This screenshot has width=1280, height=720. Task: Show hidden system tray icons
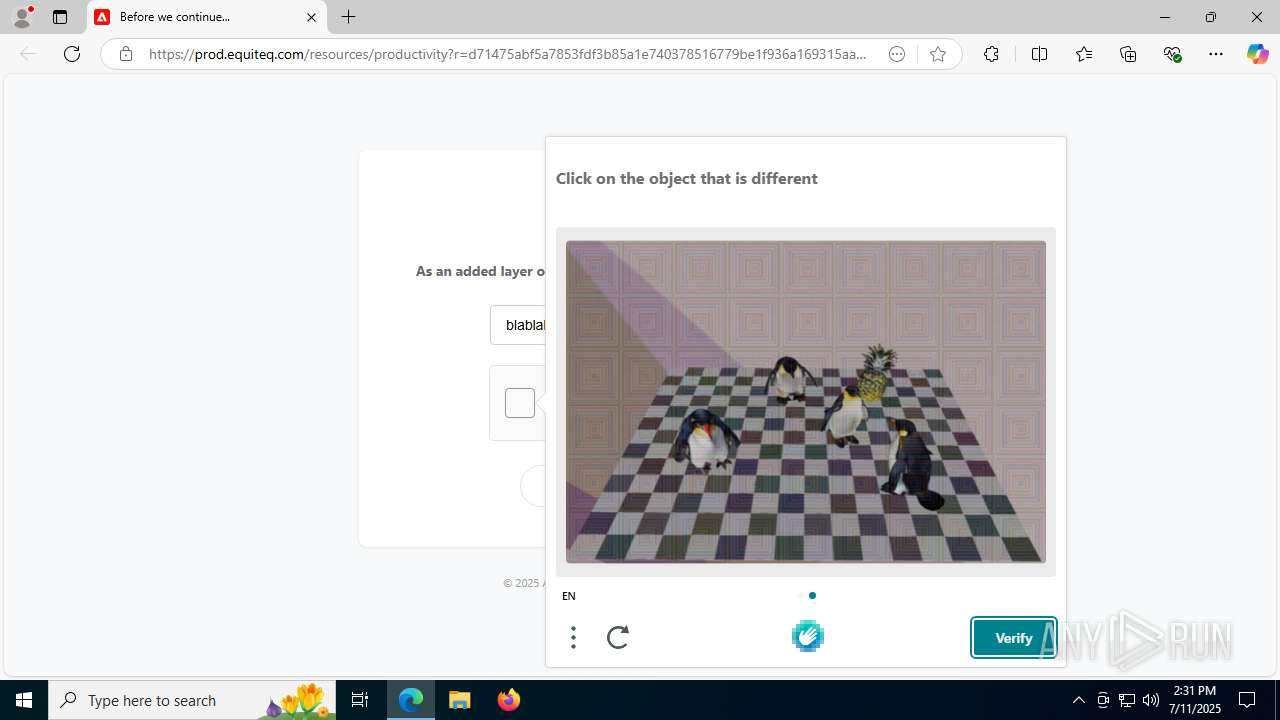(x=1078, y=700)
